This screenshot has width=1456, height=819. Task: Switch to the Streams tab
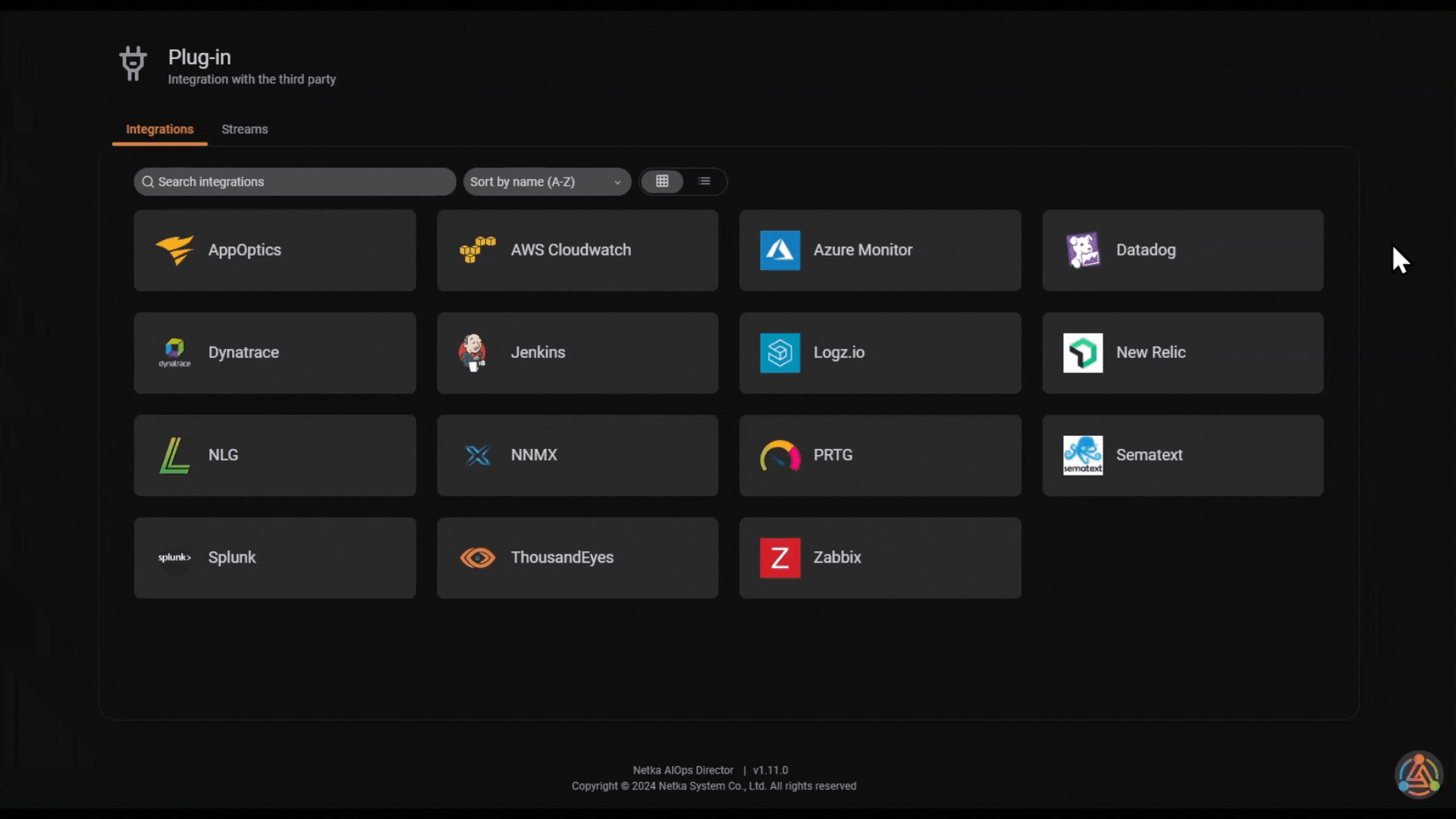point(245,130)
